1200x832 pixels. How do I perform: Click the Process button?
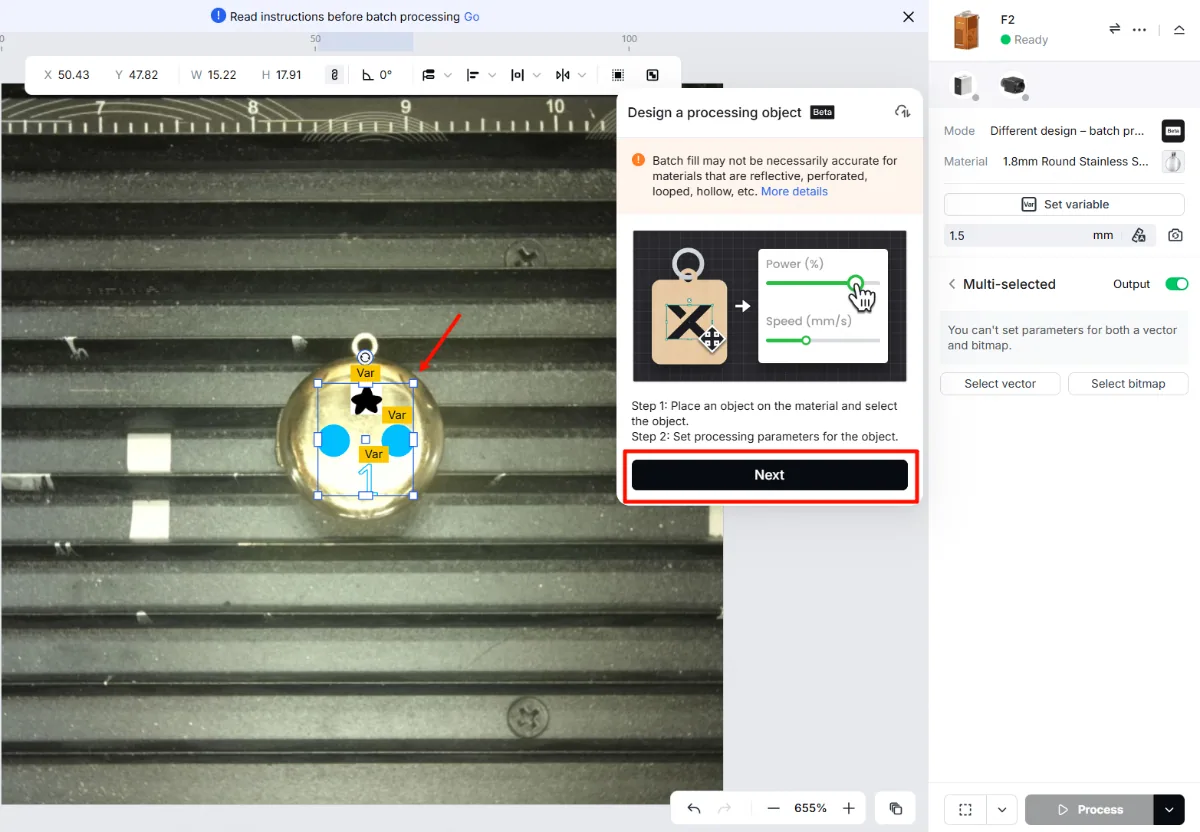1089,809
